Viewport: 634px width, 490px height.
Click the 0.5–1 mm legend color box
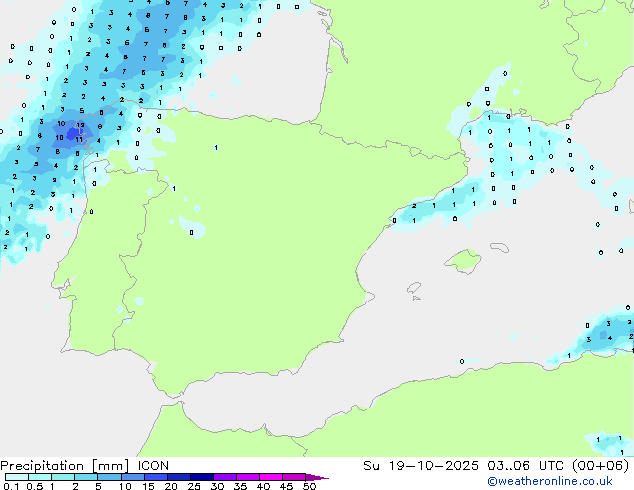point(40,477)
